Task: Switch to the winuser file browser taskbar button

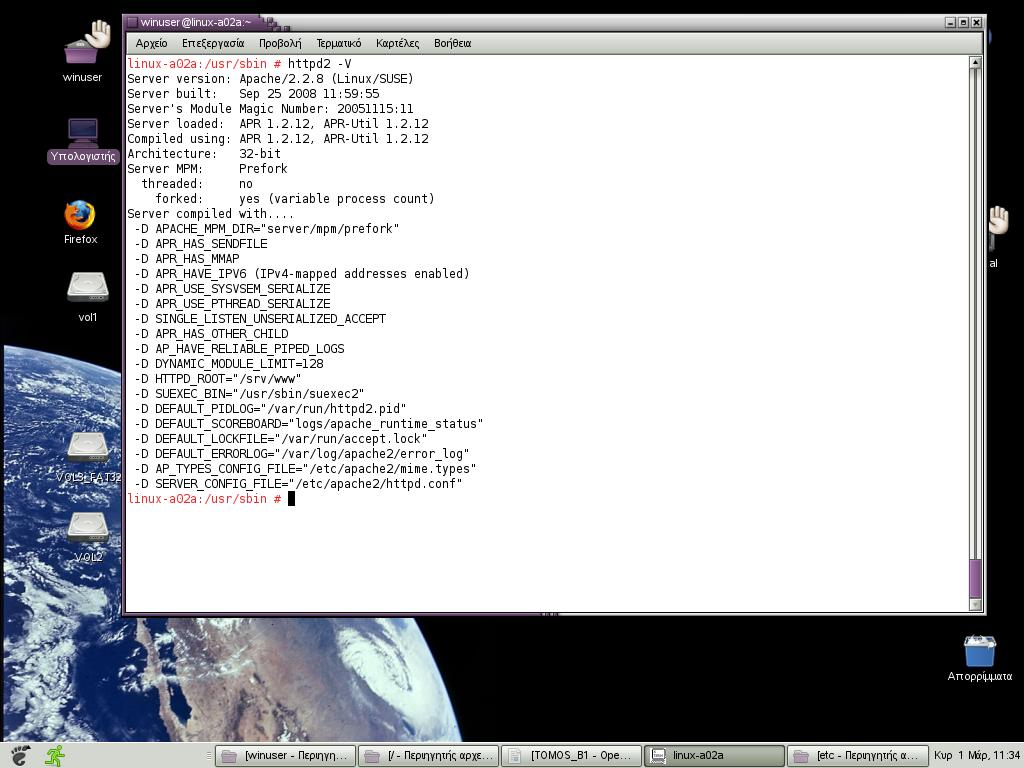Action: (x=285, y=756)
